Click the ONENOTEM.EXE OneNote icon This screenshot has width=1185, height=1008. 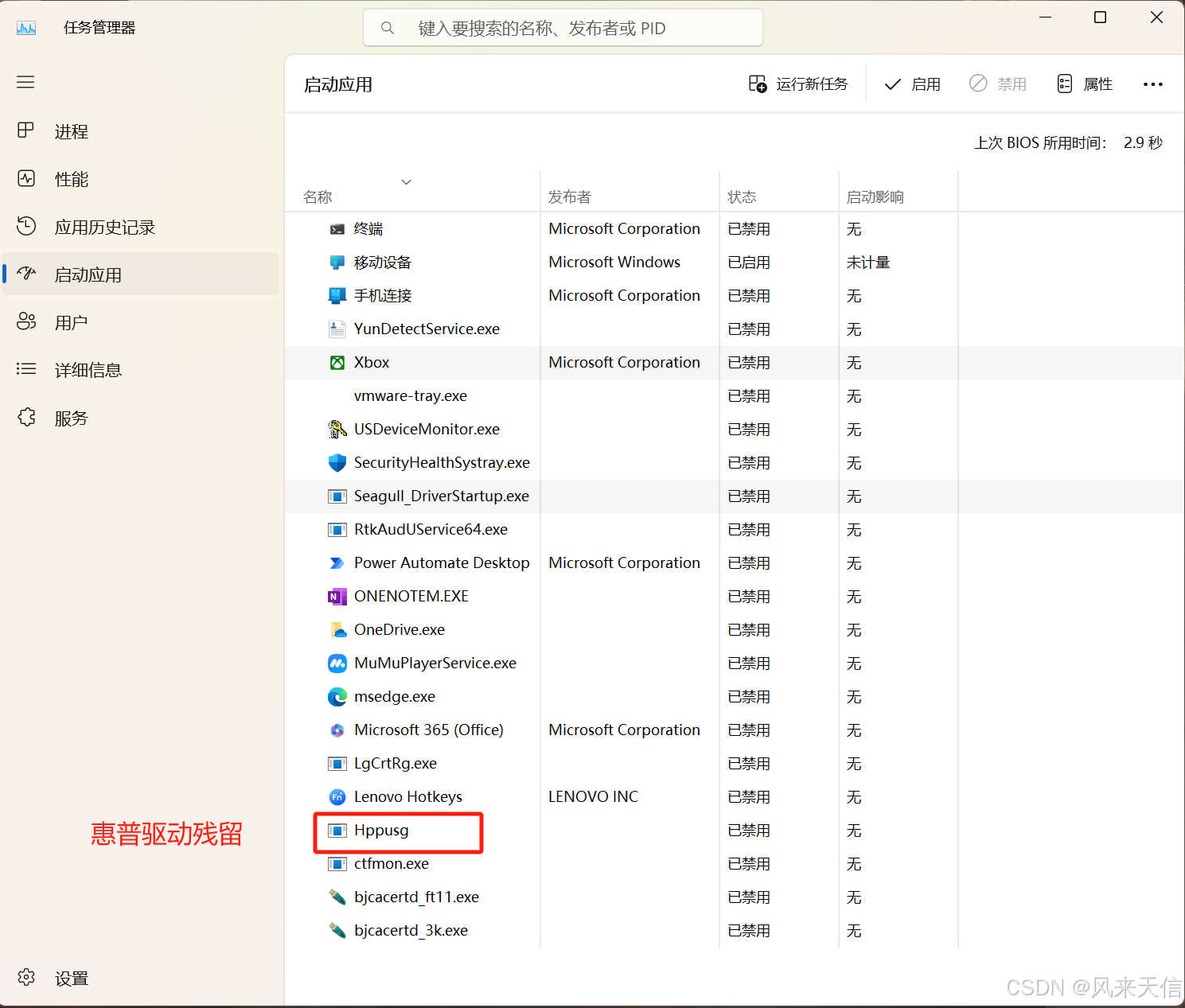(337, 597)
